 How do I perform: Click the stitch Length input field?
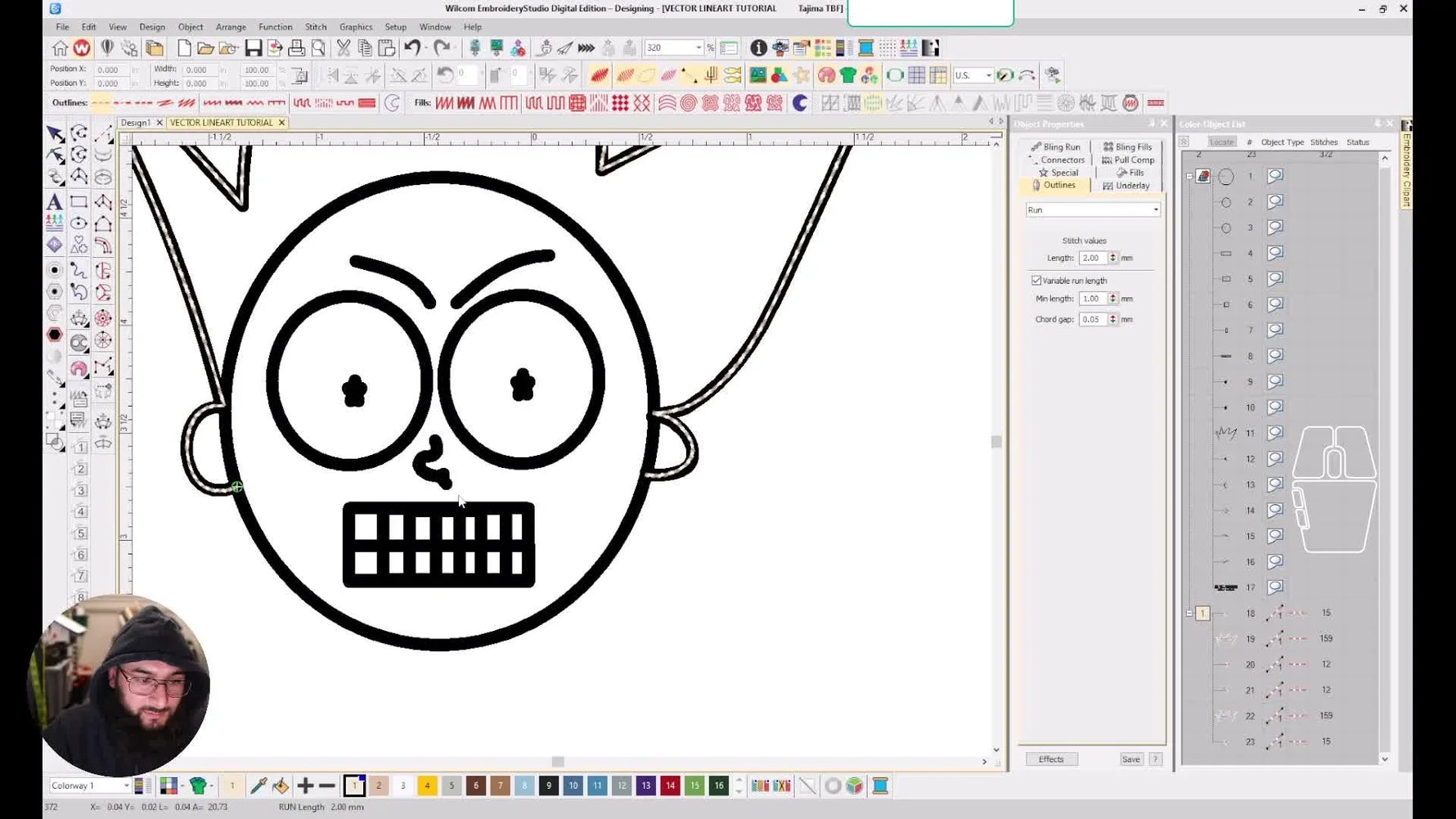(1094, 258)
